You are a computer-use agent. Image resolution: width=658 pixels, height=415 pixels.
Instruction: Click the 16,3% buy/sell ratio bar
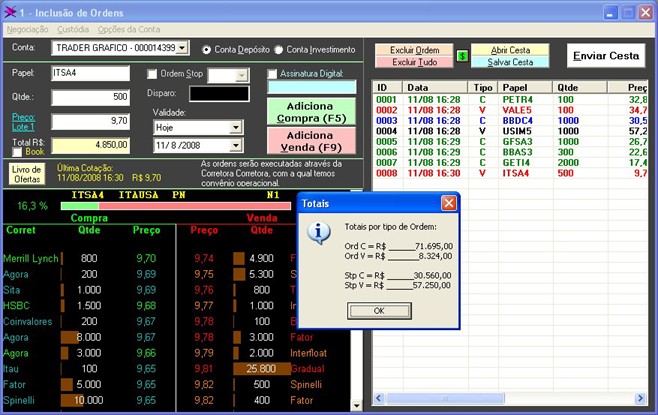point(176,206)
